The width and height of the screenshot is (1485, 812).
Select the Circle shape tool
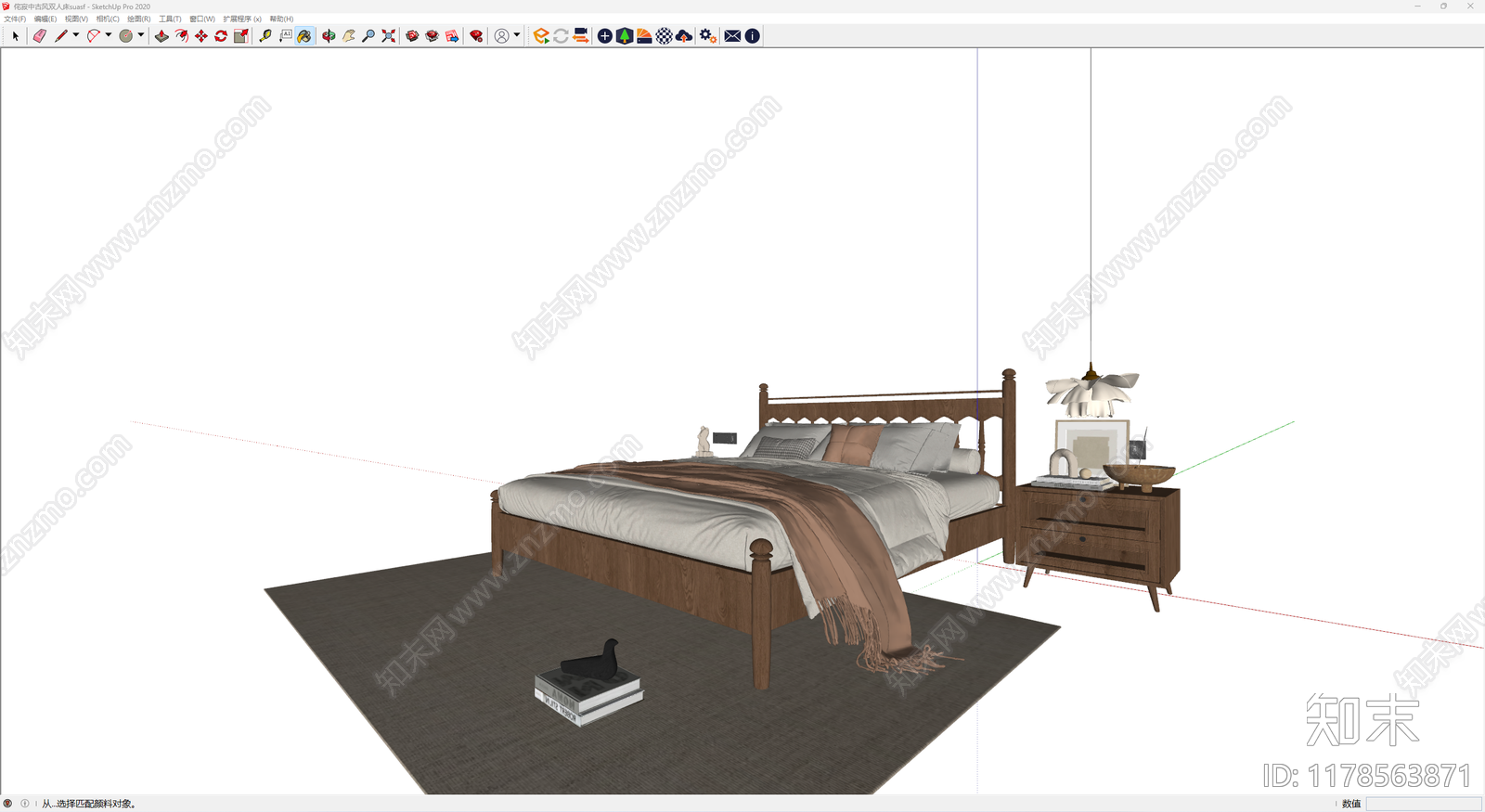pyautogui.click(x=126, y=36)
